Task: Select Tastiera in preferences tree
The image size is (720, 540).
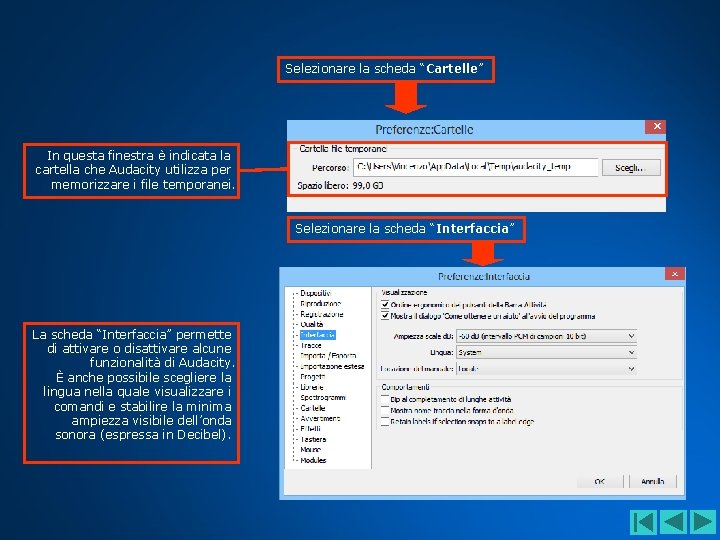Action: pyautogui.click(x=313, y=439)
